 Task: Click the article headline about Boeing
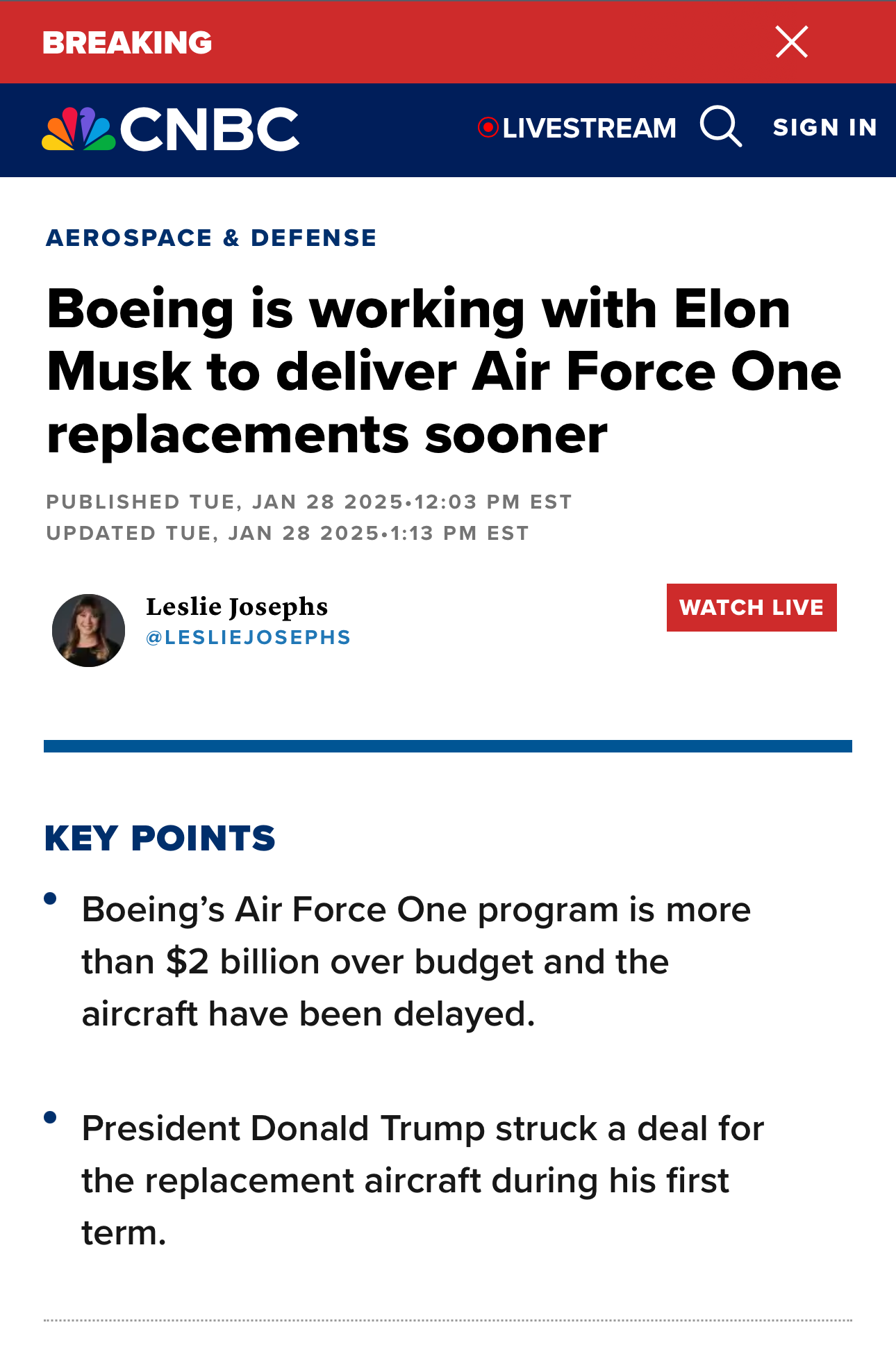pos(443,372)
